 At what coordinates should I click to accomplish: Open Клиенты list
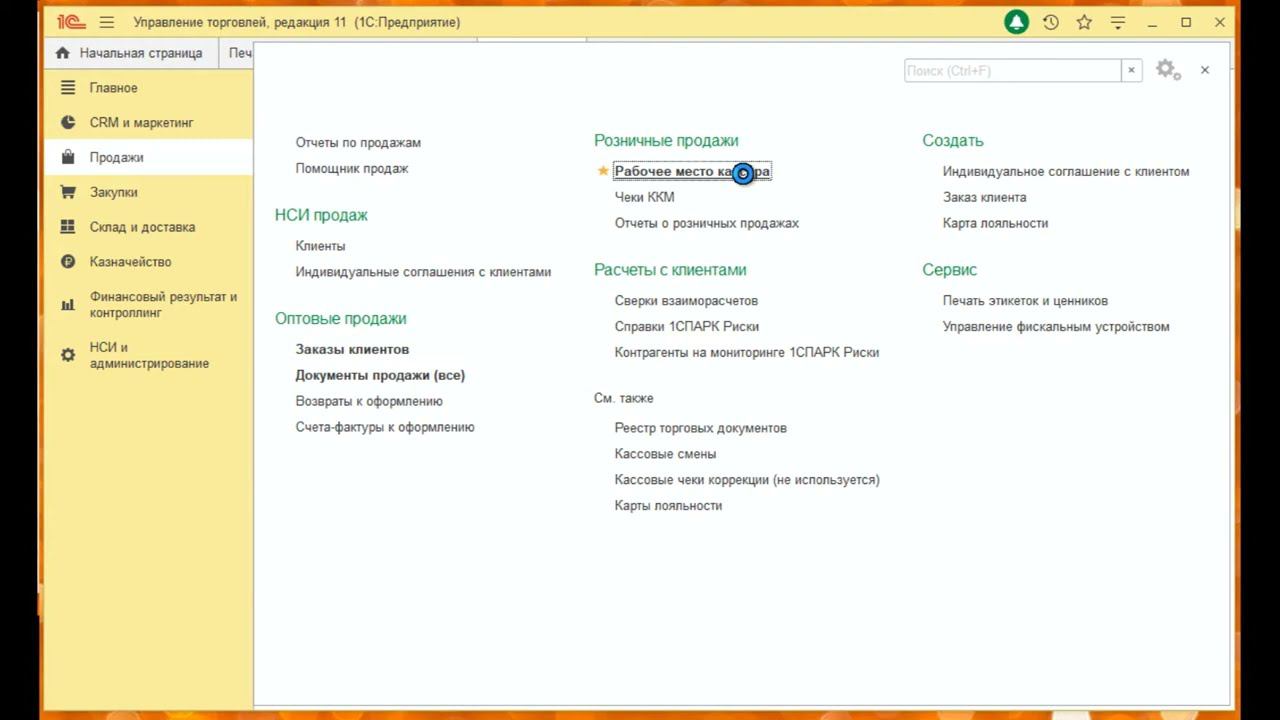(x=320, y=246)
